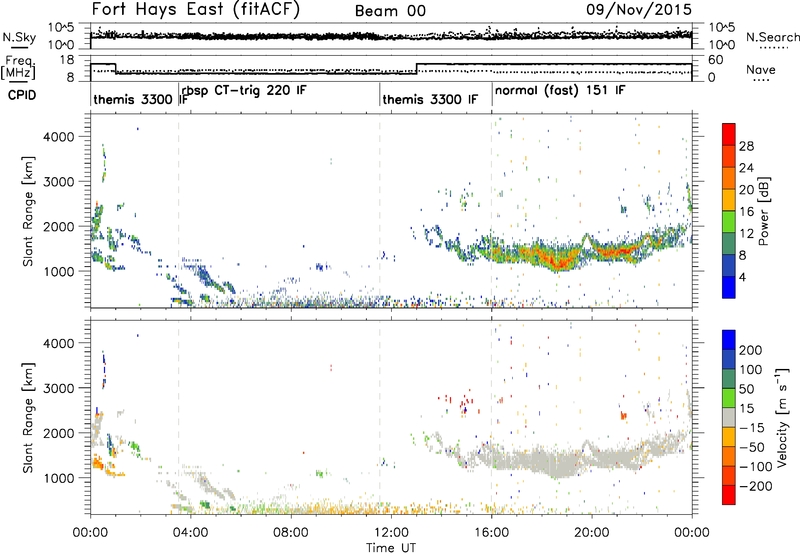Viewport: 800px width, 554px height.
Task: Click the '10^5' label on the right noise axis
Action: pyautogui.click(x=722, y=27)
